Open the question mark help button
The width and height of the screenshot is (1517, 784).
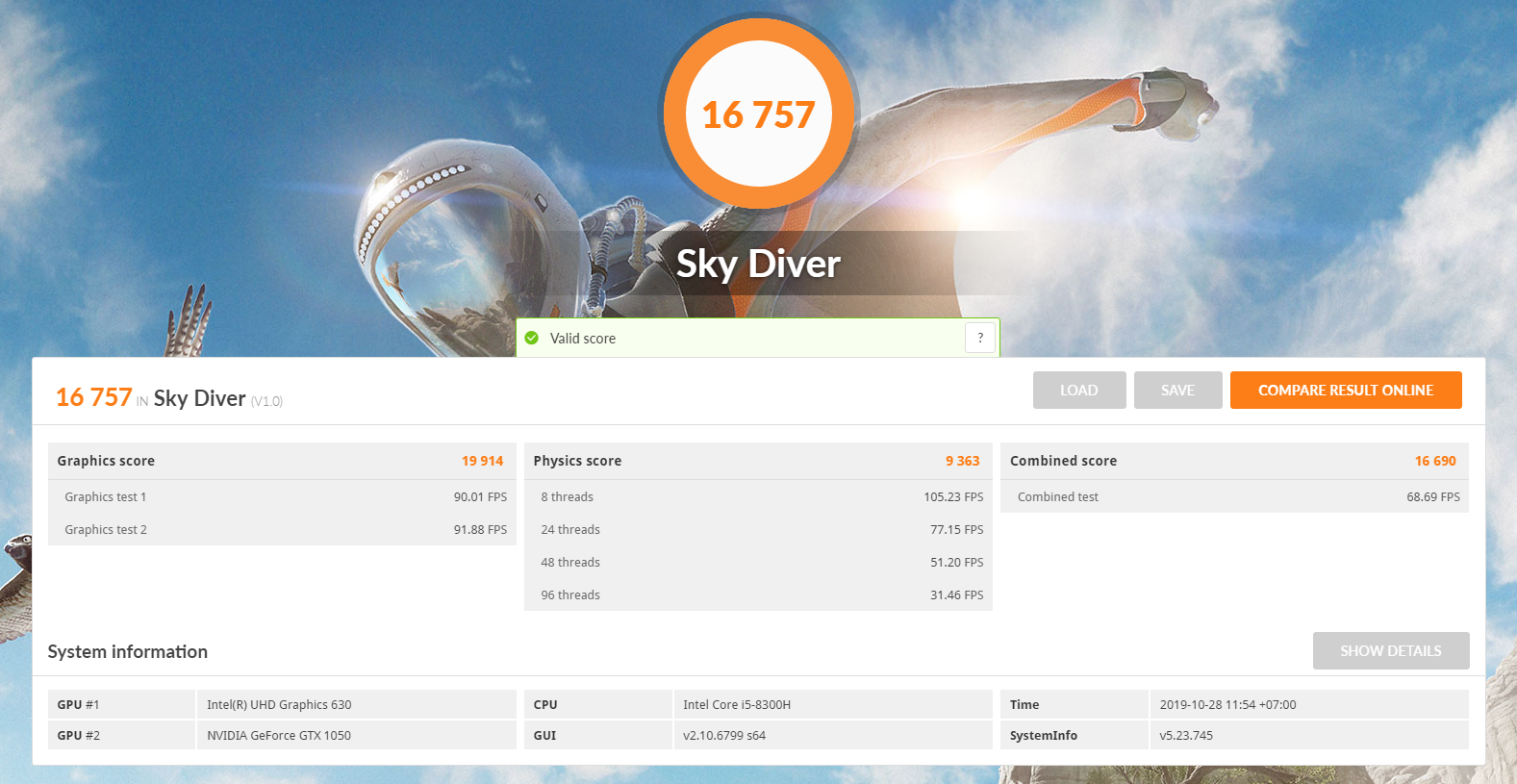(979, 338)
